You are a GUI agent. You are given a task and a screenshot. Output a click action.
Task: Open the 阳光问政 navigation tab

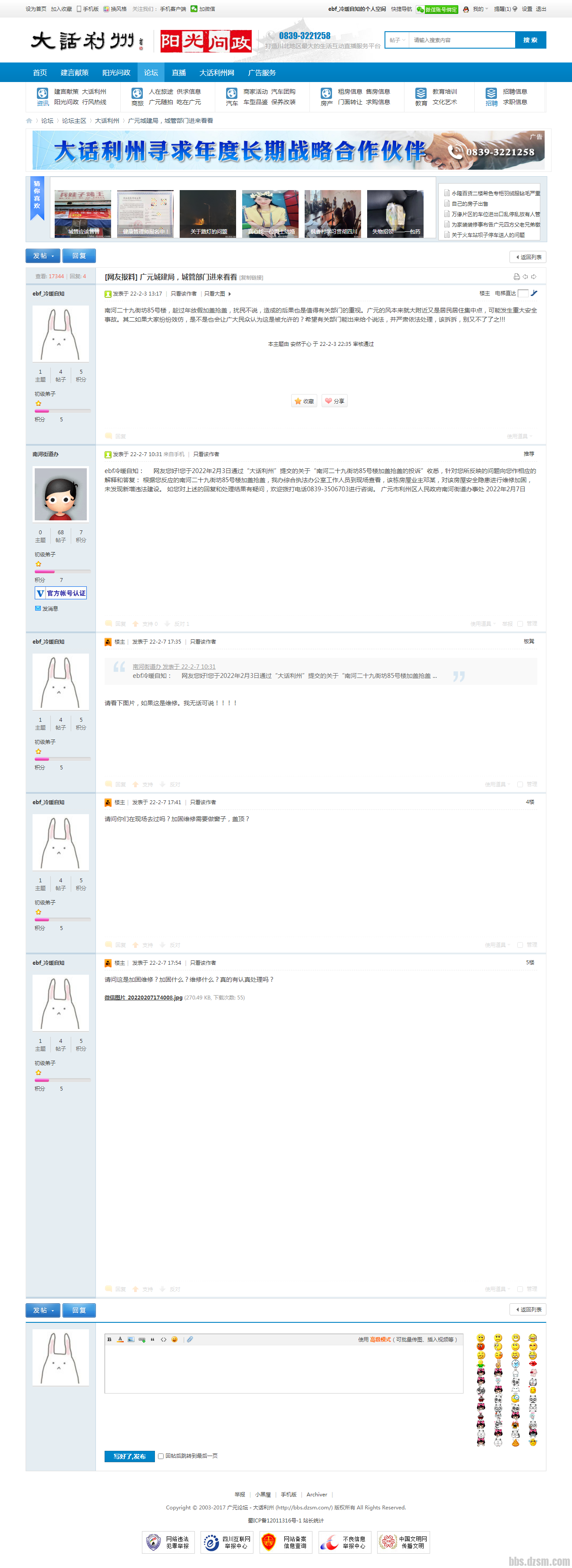click(x=116, y=72)
